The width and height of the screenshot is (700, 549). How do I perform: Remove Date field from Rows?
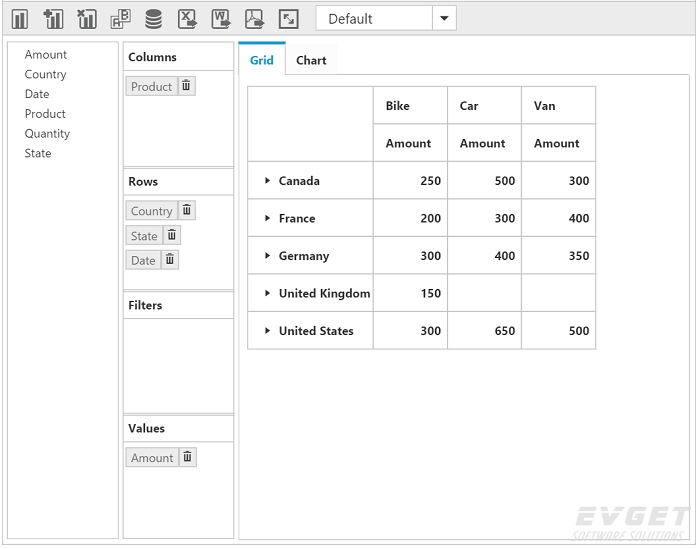coord(170,260)
